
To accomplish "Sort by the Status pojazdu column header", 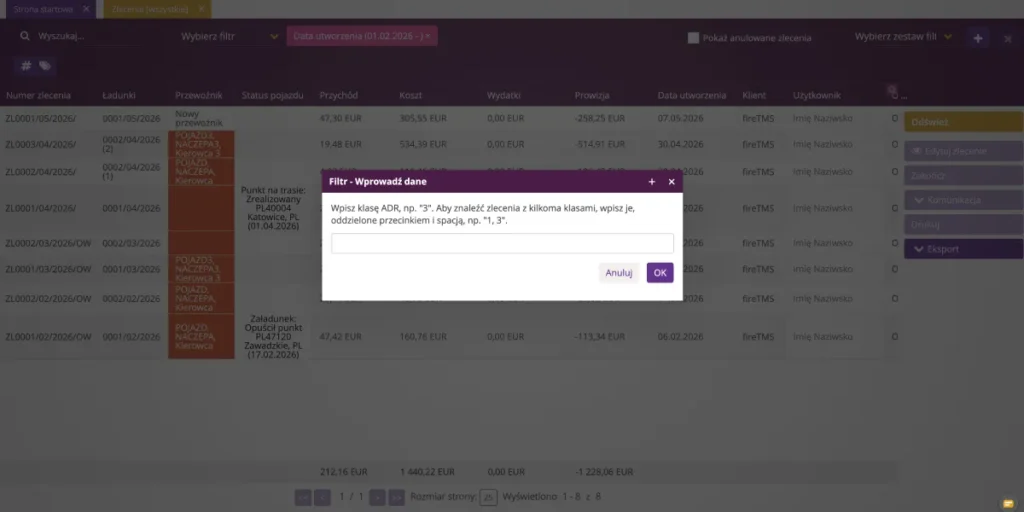I will pos(272,95).
